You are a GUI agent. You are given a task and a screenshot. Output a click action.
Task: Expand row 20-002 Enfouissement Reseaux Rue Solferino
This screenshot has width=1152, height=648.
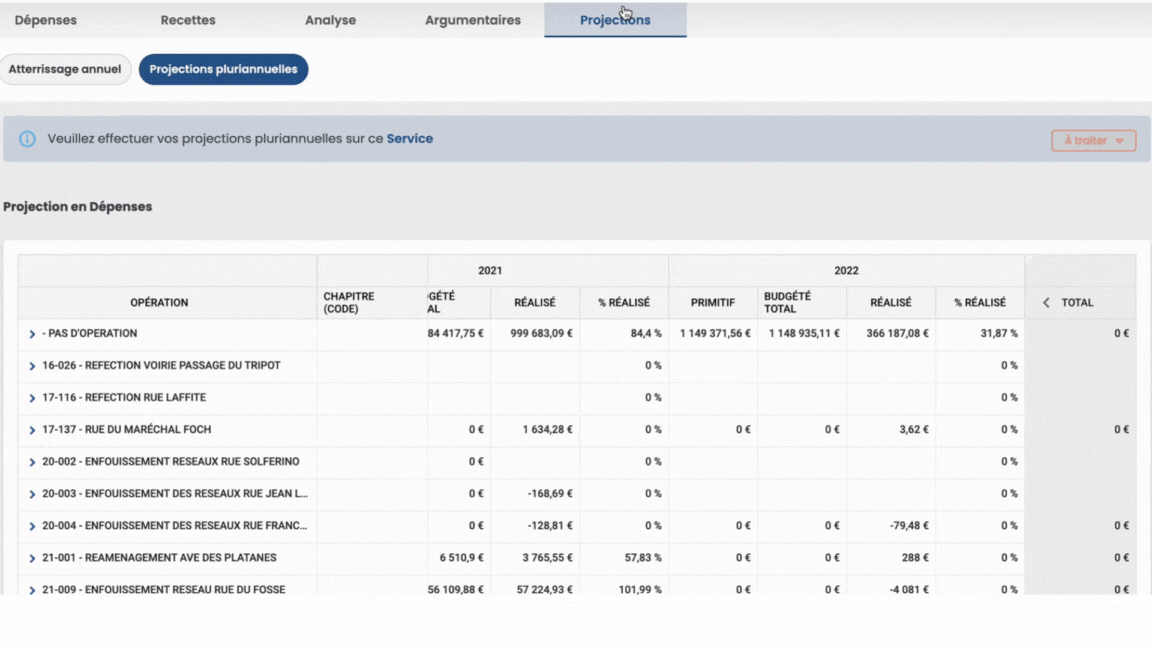click(32, 462)
